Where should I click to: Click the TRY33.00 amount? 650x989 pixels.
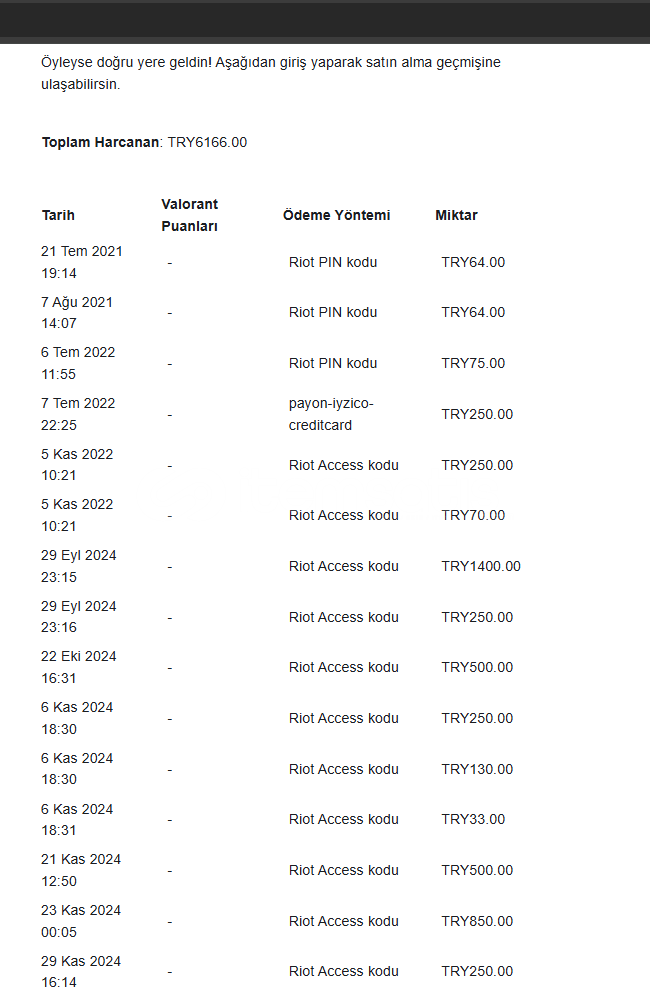point(473,819)
